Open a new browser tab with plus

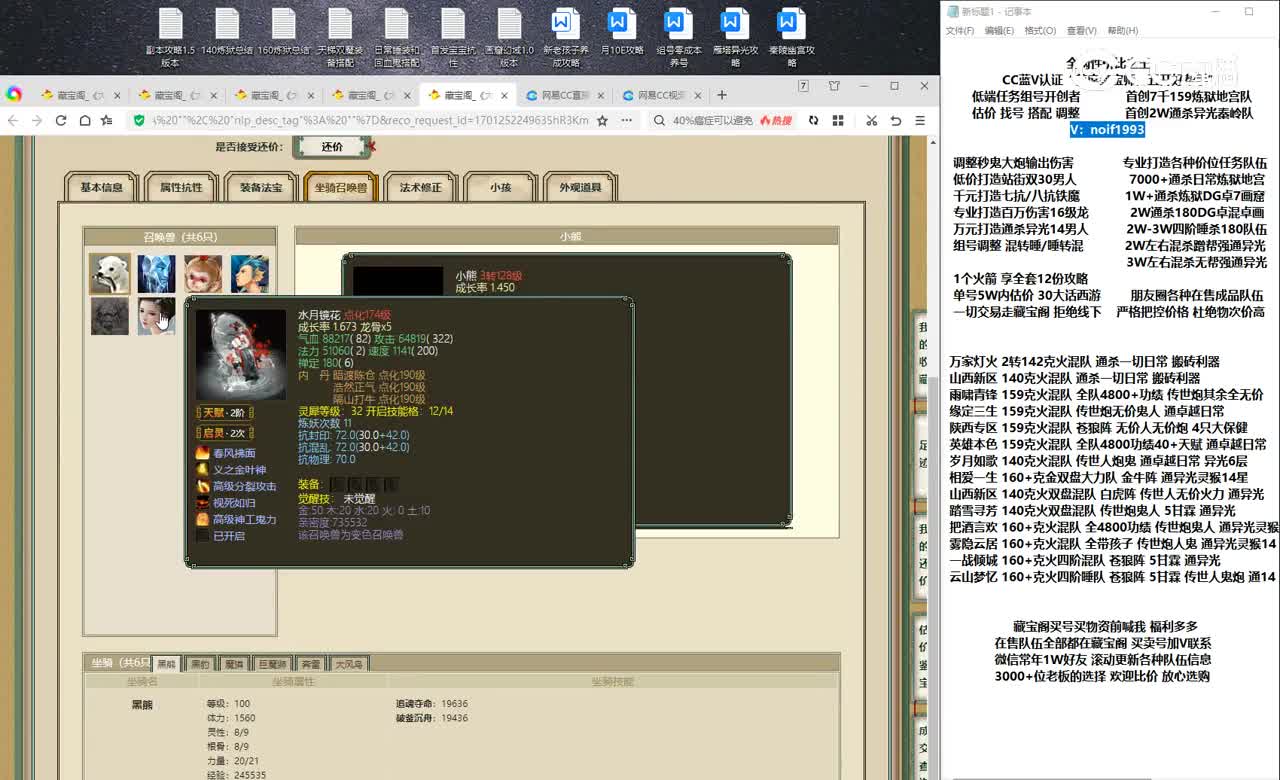tap(722, 95)
